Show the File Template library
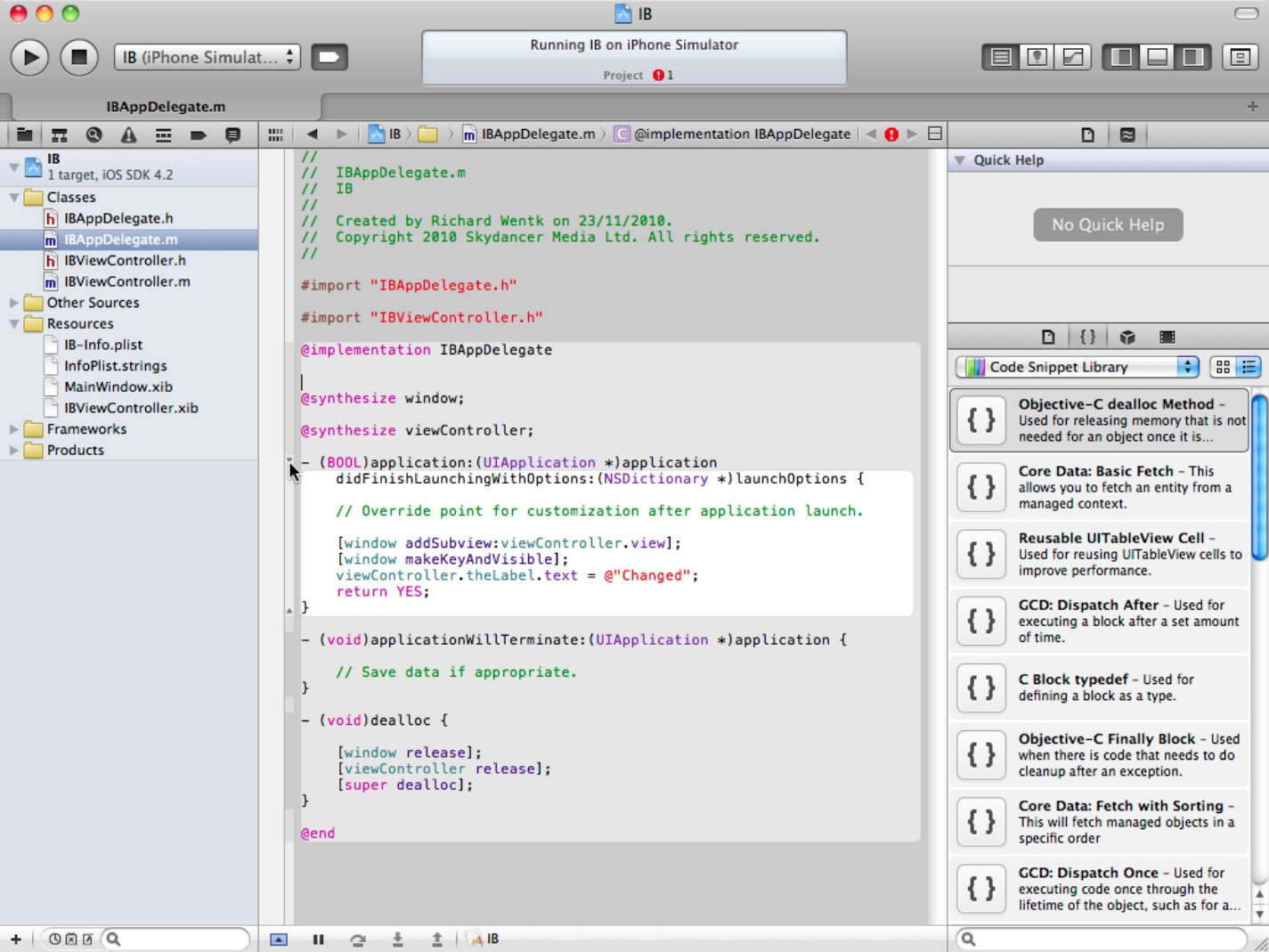 pos(1048,337)
